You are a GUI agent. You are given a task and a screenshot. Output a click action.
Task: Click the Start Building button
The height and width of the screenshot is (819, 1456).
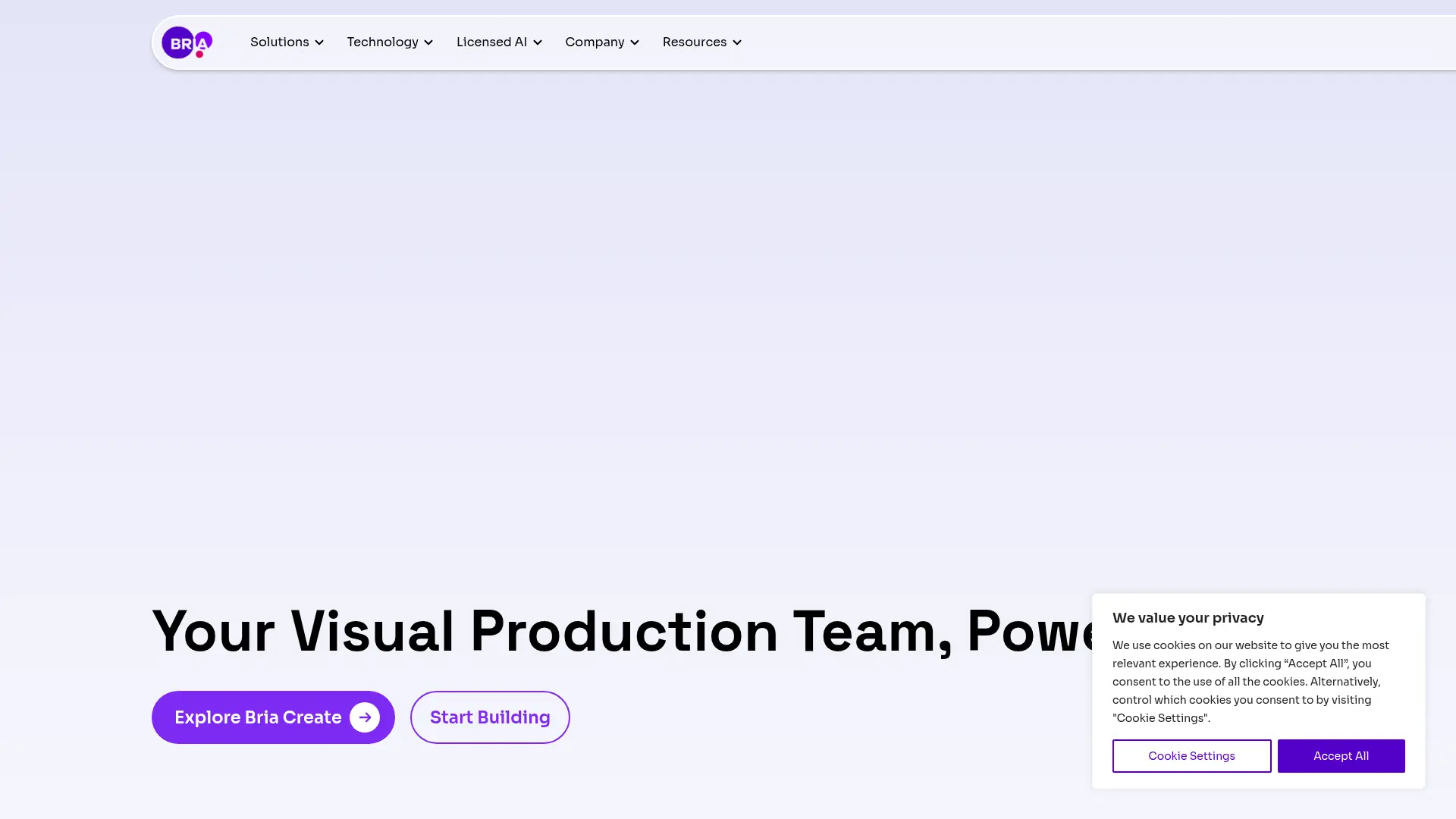click(x=490, y=717)
